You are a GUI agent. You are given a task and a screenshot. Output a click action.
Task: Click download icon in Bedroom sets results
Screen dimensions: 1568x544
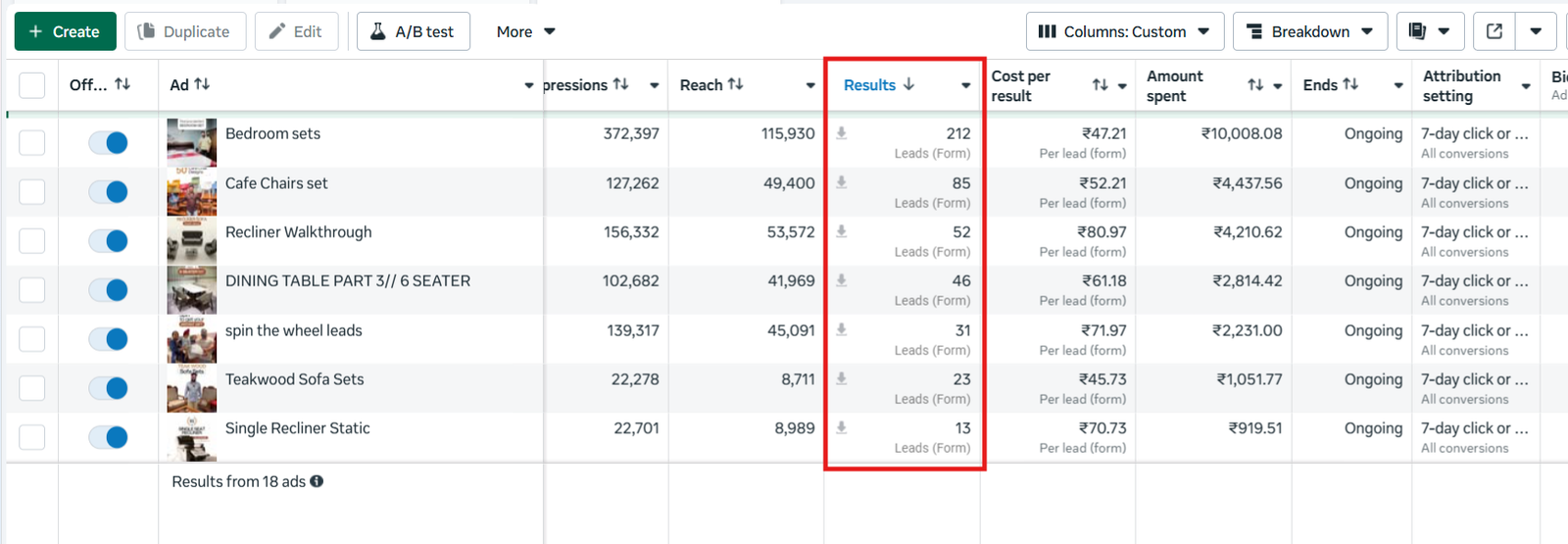click(x=841, y=133)
